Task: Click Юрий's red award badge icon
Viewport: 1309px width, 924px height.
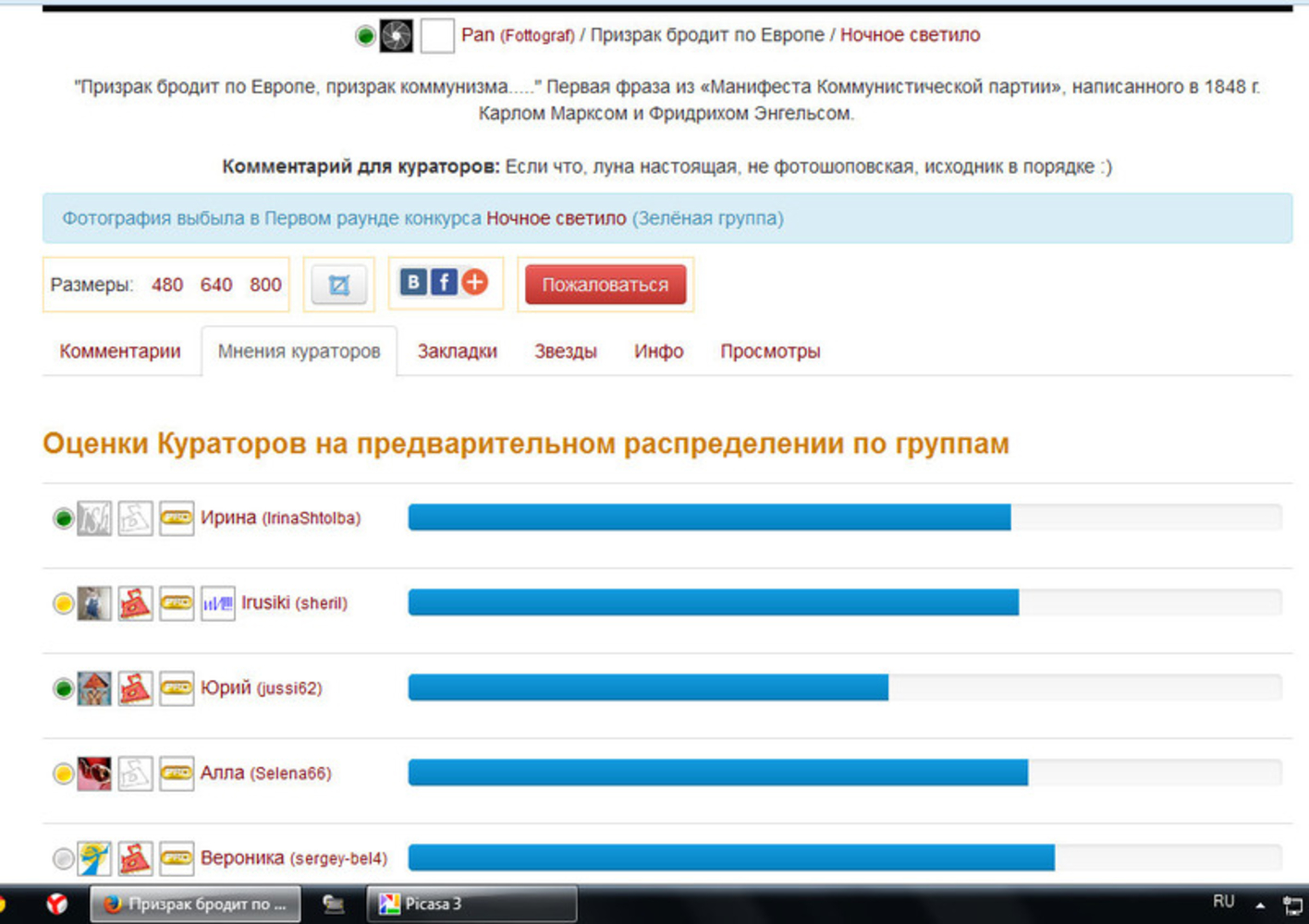Action: click(x=135, y=688)
